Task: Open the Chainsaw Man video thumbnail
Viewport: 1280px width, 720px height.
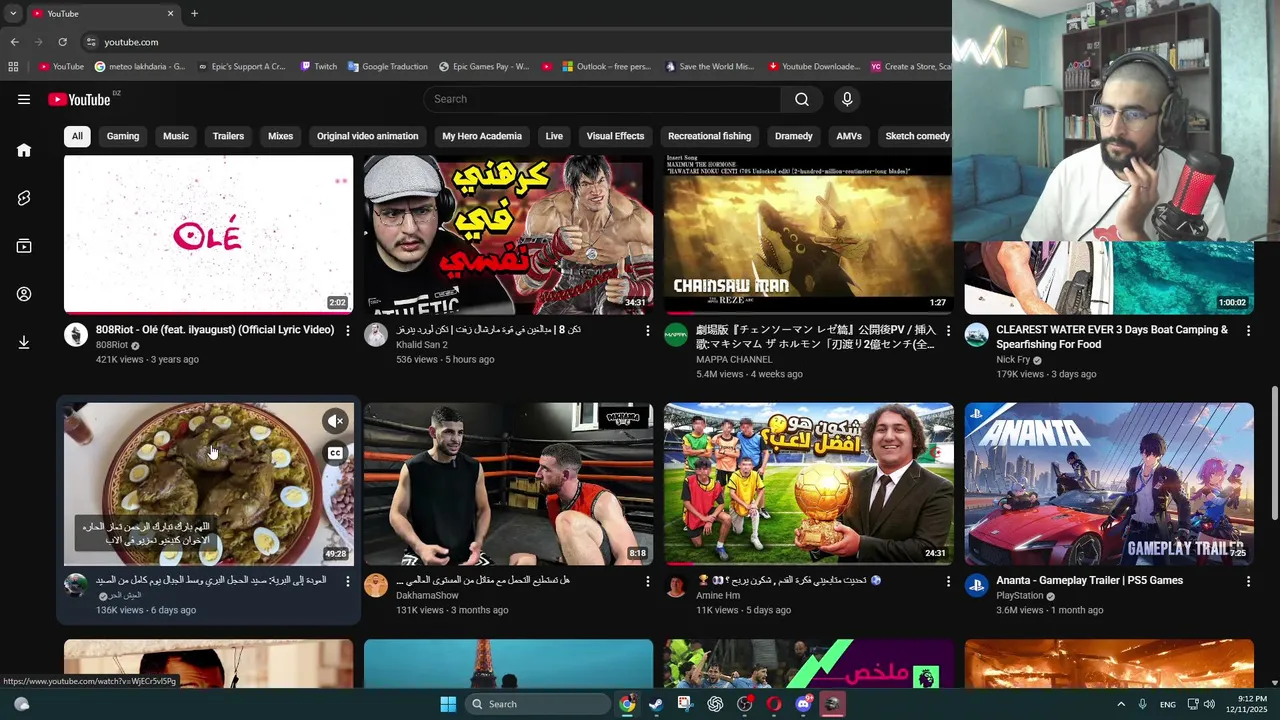Action: coord(808,234)
